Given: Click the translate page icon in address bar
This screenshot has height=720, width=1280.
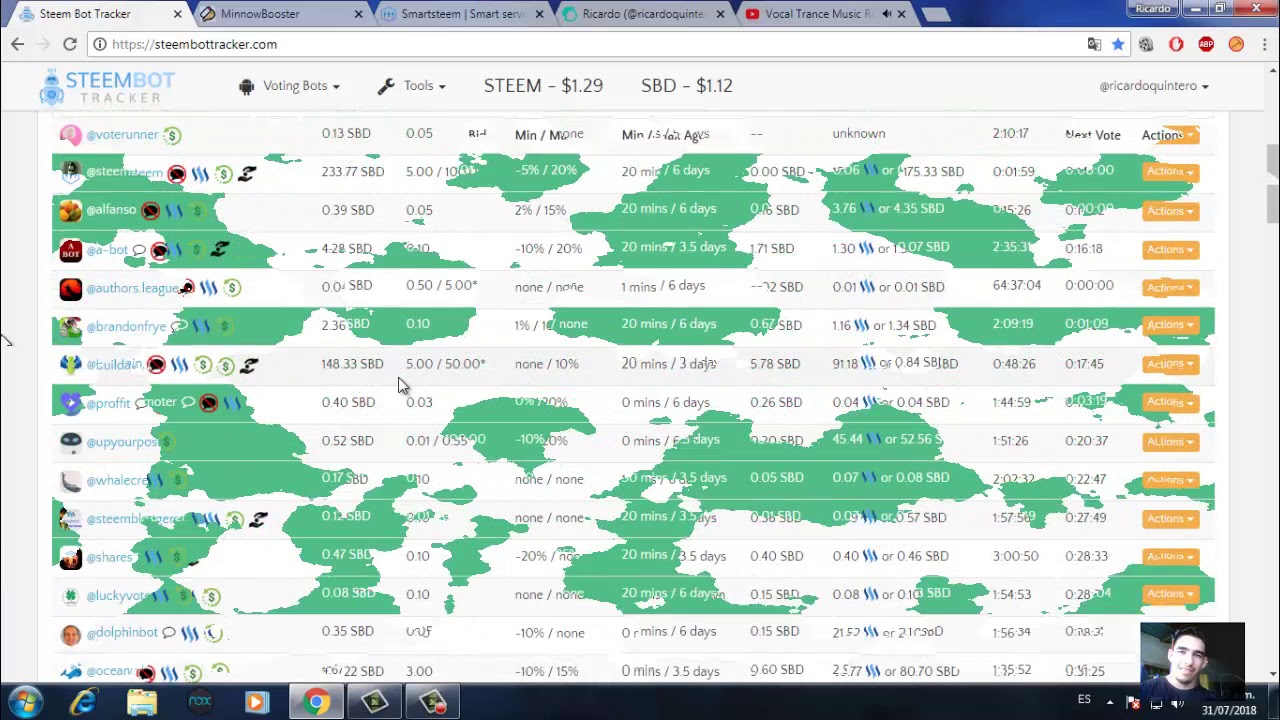Looking at the screenshot, I should pos(1094,44).
